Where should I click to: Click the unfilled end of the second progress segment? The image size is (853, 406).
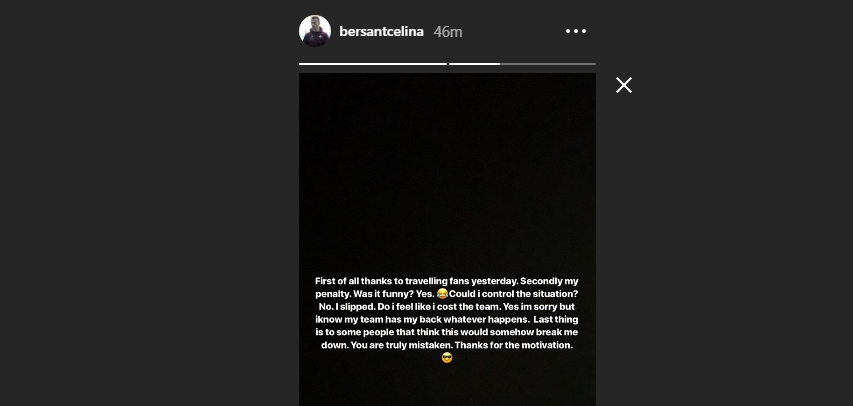point(548,64)
